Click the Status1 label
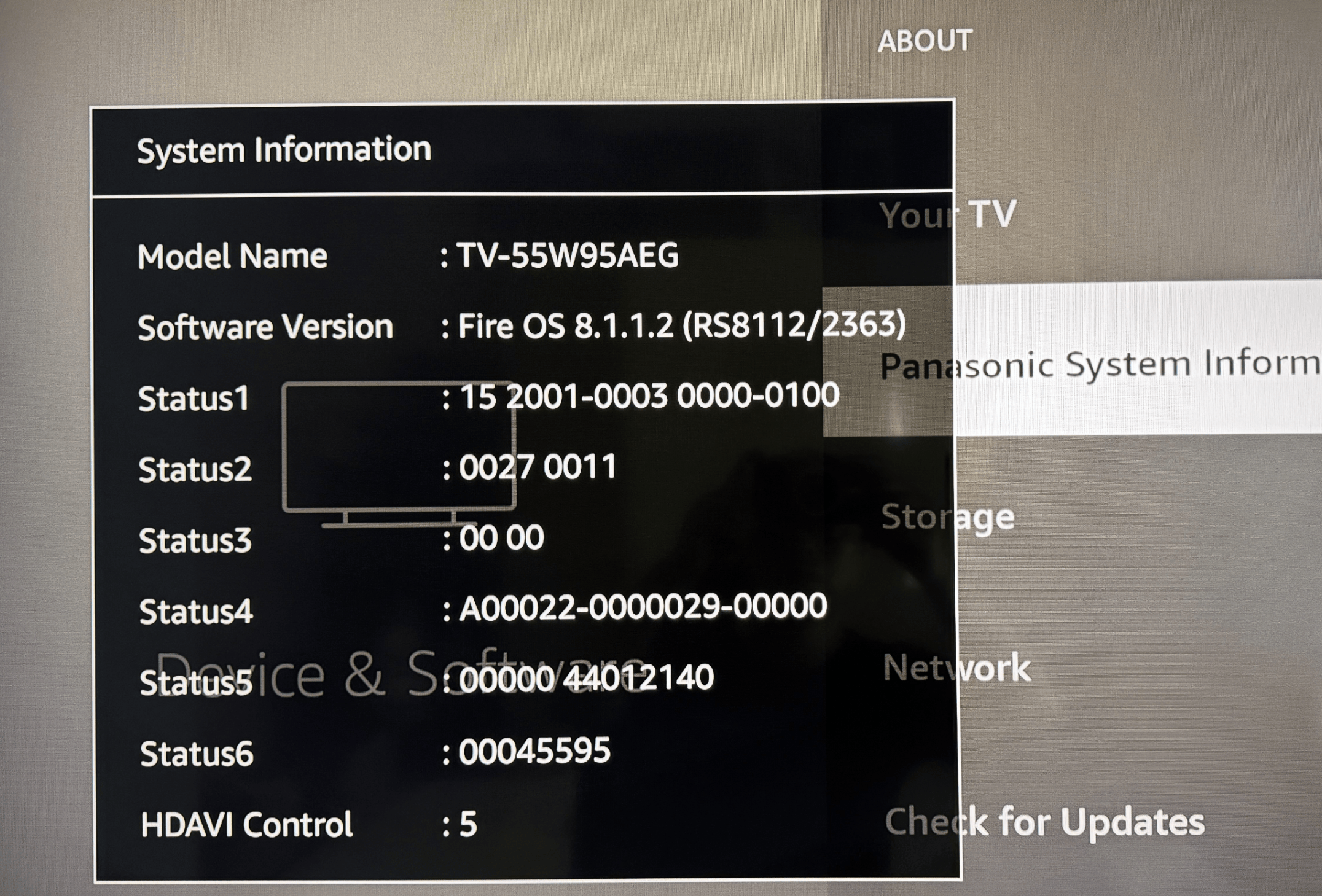The image size is (1322, 896). coord(194,399)
